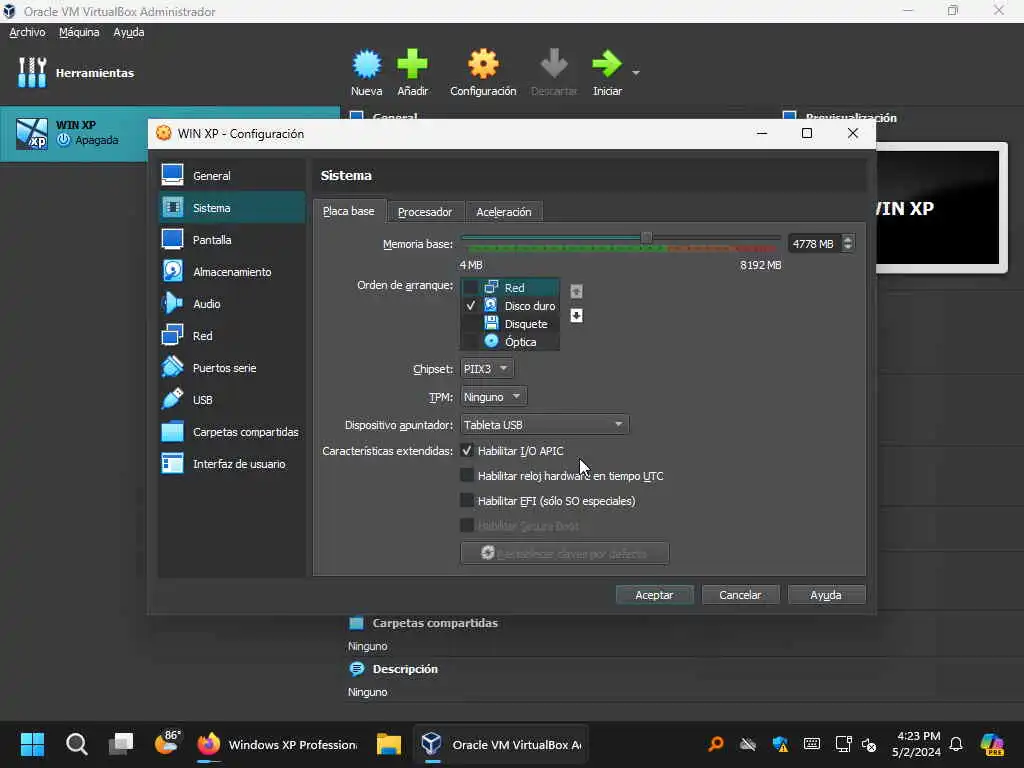The height and width of the screenshot is (768, 1024).
Task: Uncheck Habilitar I/O APIC
Action: click(466, 451)
